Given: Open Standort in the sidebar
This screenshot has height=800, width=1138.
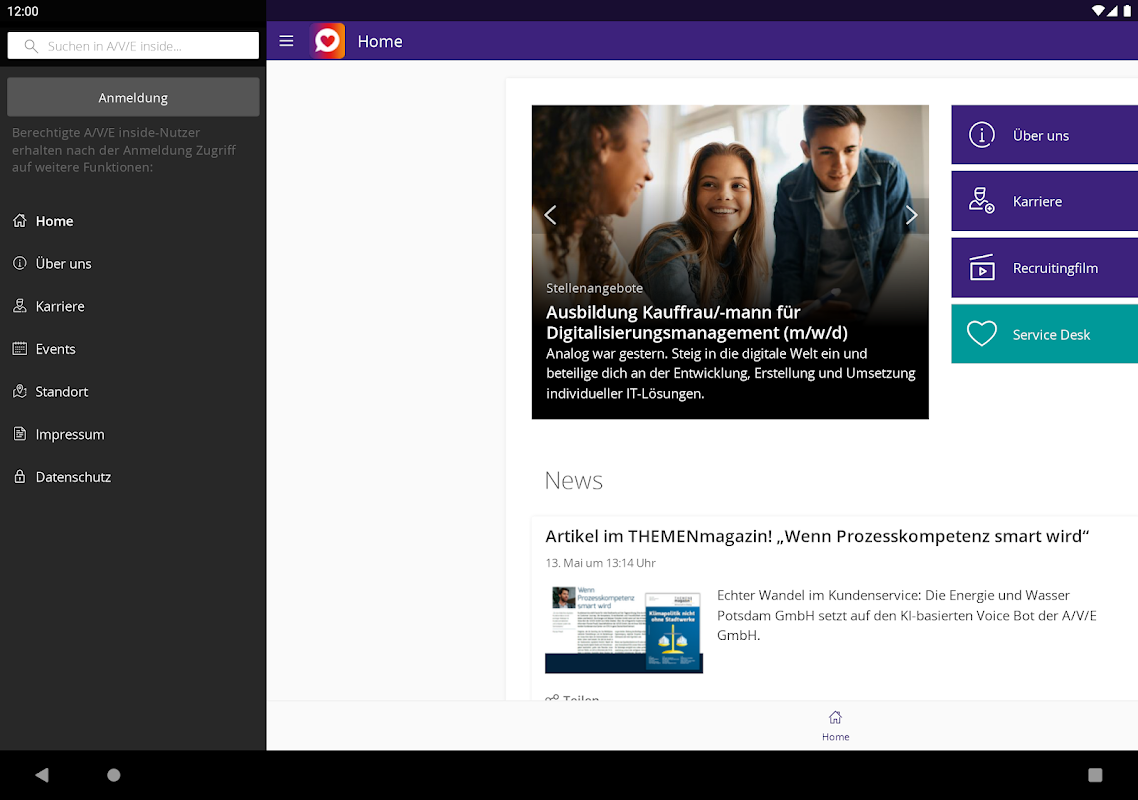Looking at the screenshot, I should (61, 392).
